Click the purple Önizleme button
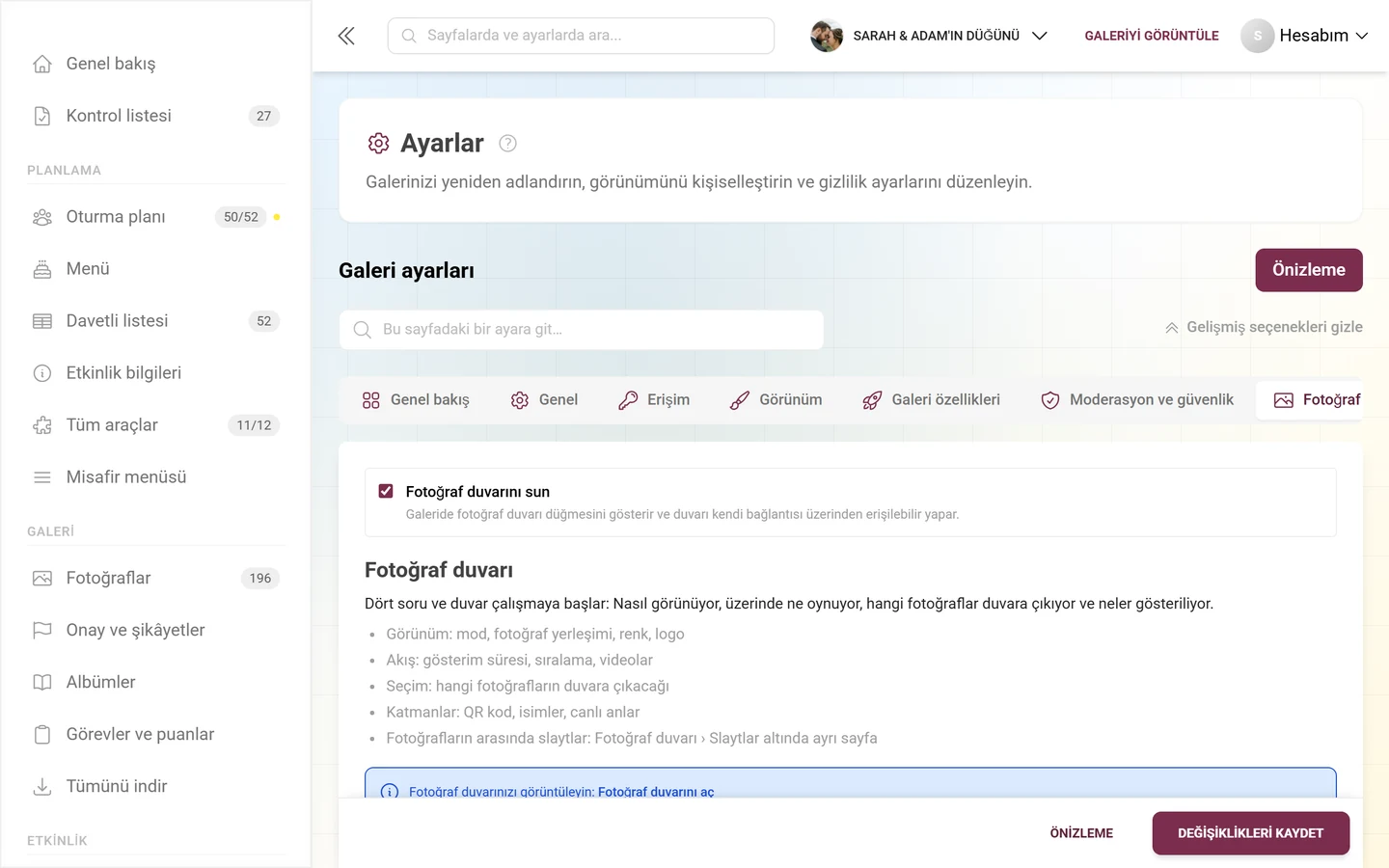Viewport: 1389px width, 868px height. (1309, 270)
